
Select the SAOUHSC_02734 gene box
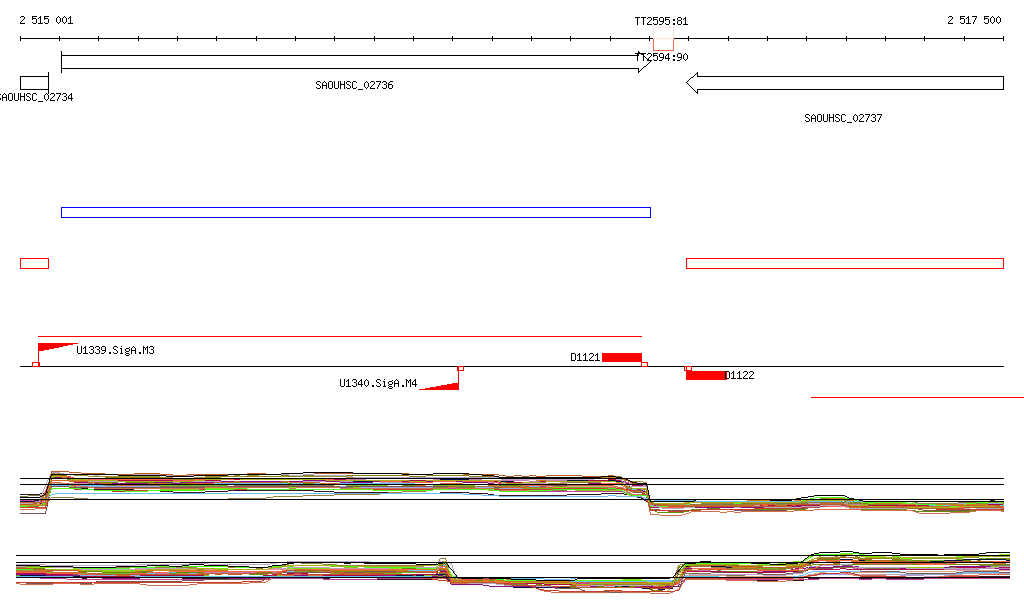point(34,82)
